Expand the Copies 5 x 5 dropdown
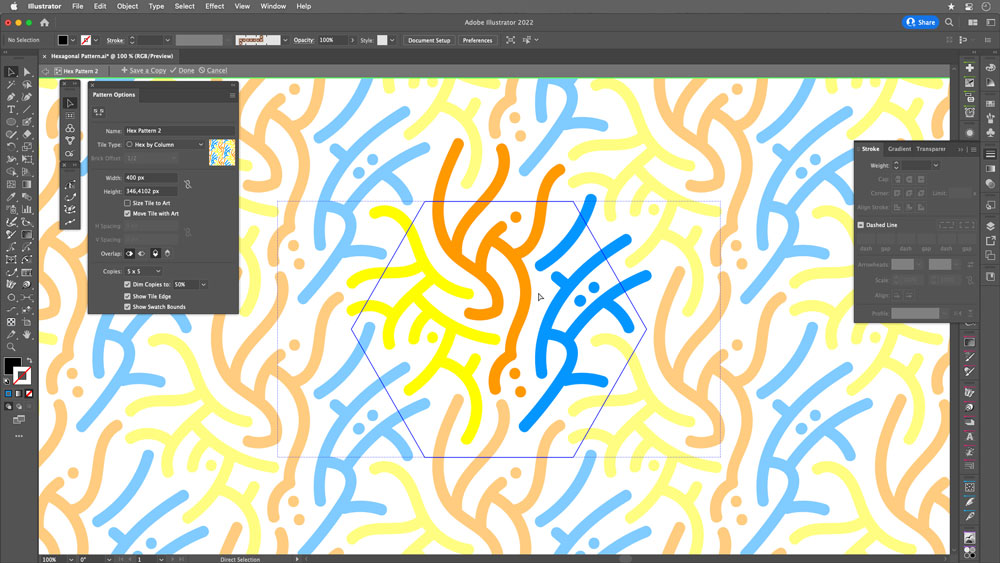The image size is (1000, 563). click(143, 272)
